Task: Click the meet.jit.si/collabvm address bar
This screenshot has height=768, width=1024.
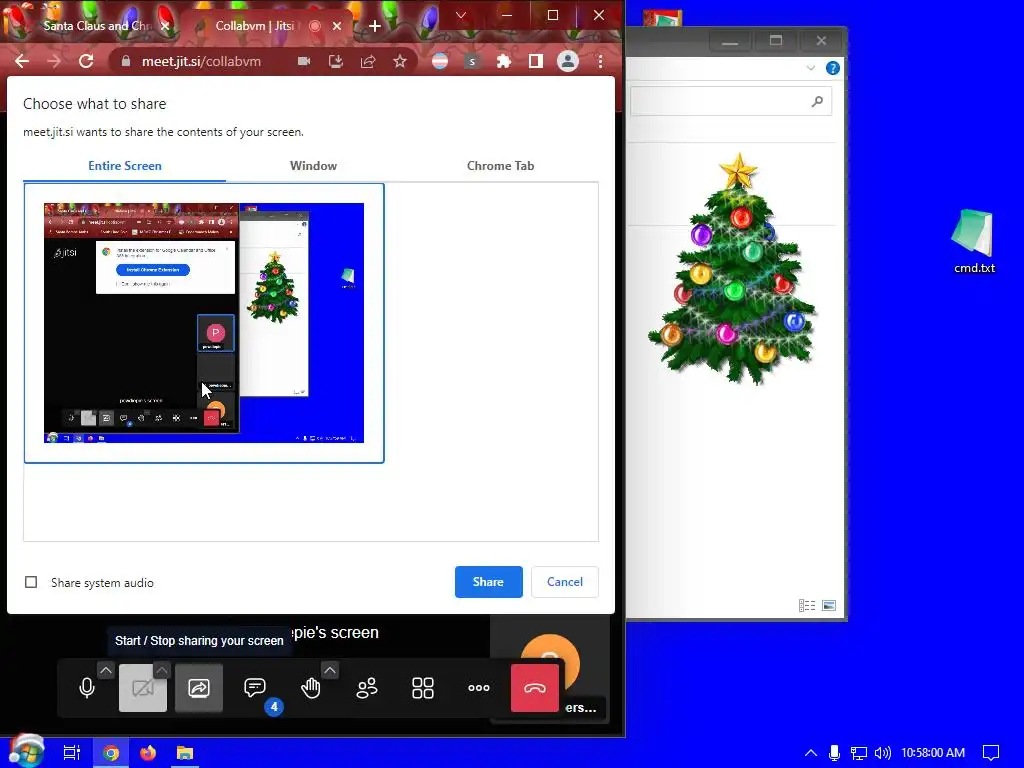Action: click(x=201, y=61)
